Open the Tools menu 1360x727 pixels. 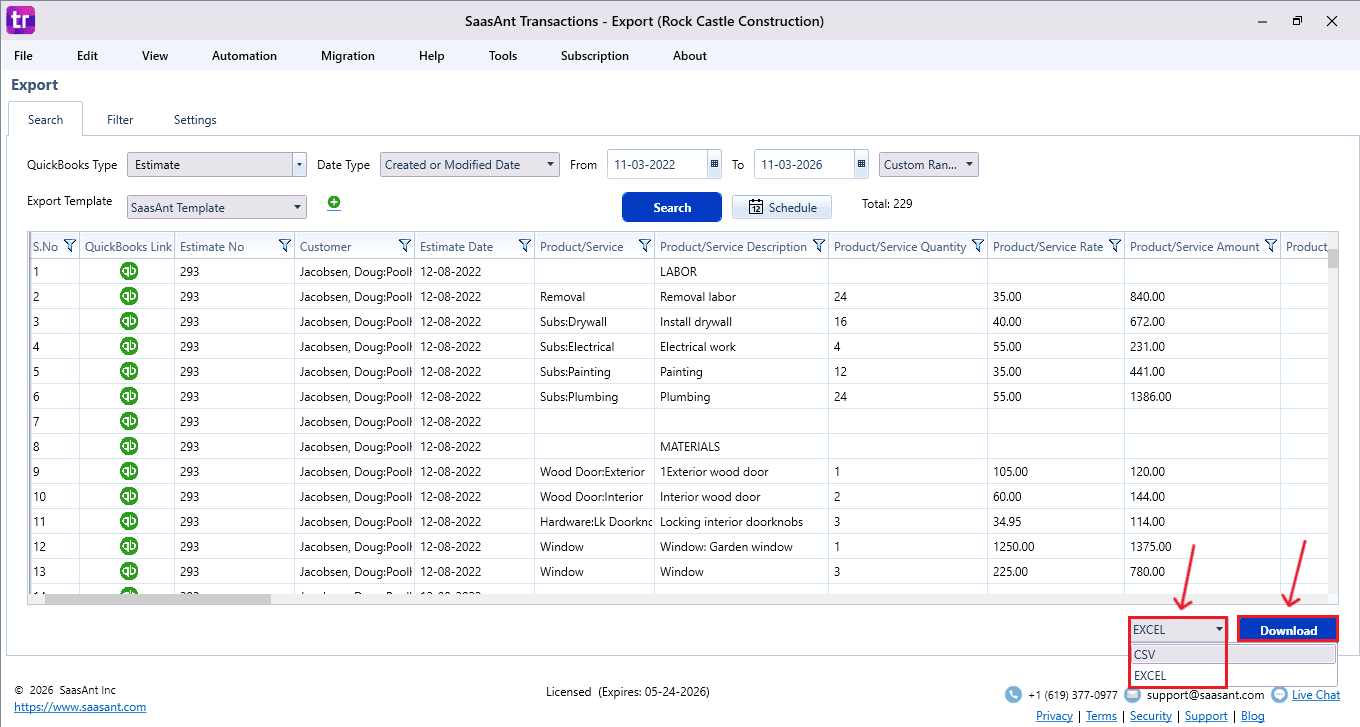point(502,56)
